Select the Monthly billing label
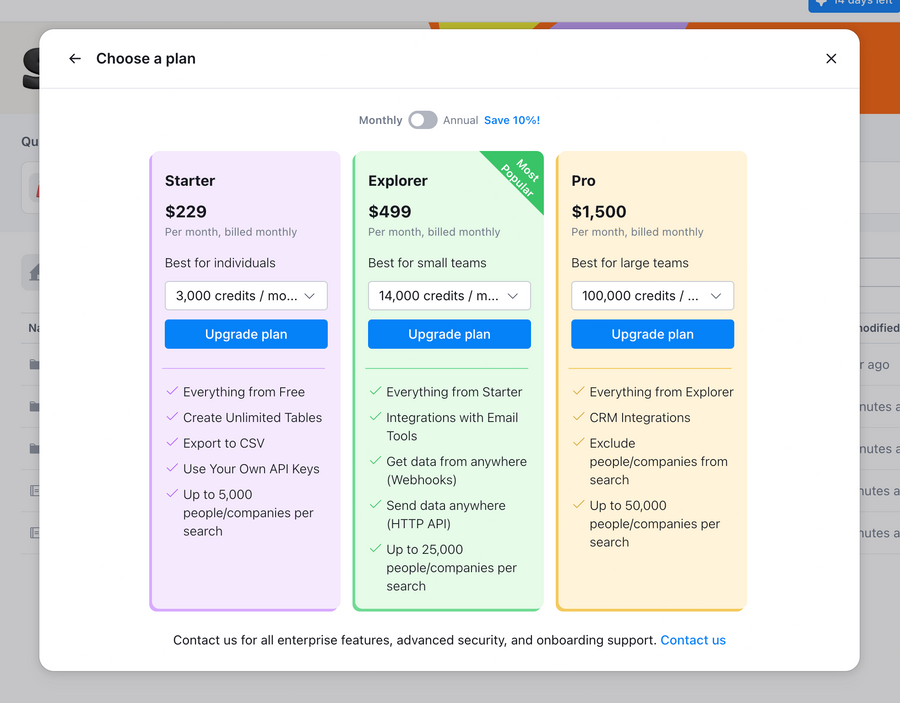Image resolution: width=900 pixels, height=703 pixels. click(380, 119)
